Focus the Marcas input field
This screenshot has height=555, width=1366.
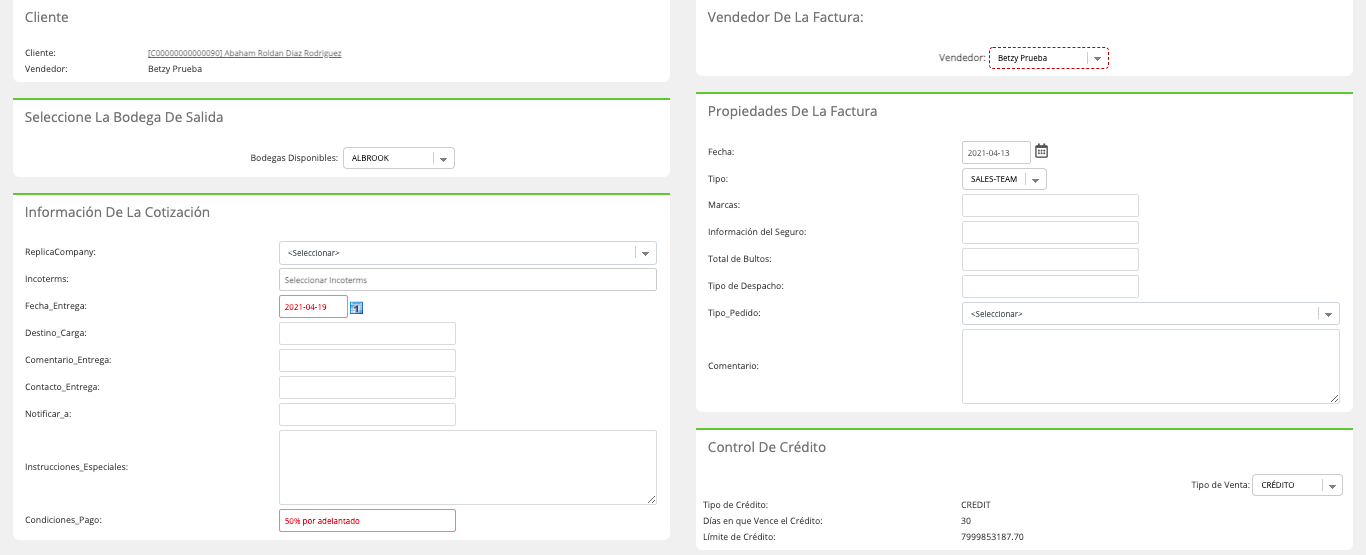(1050, 206)
